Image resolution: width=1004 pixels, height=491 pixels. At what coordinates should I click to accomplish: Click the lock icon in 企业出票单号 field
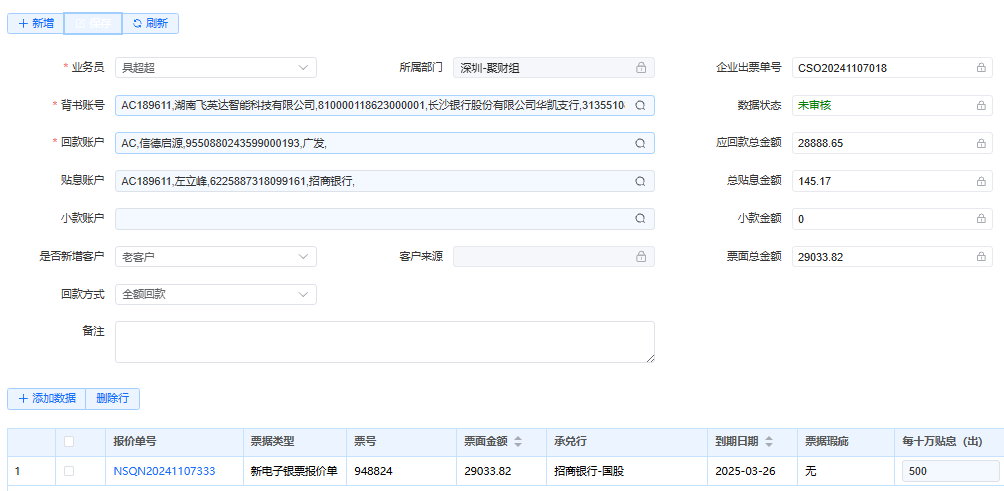coord(981,68)
